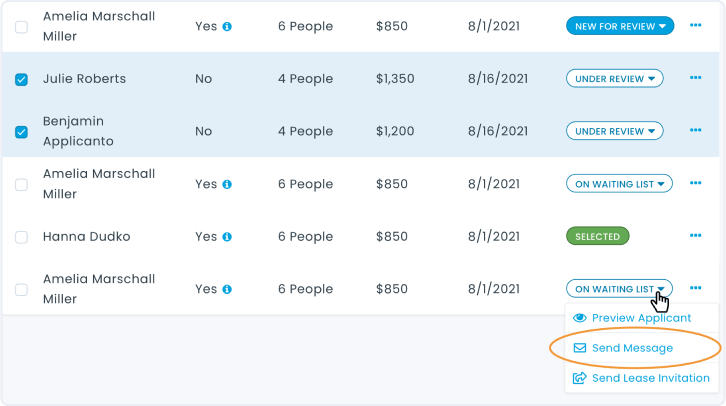Click the Hanna Dudko applicant name
Viewport: 726px width, 406px height.
click(86, 237)
